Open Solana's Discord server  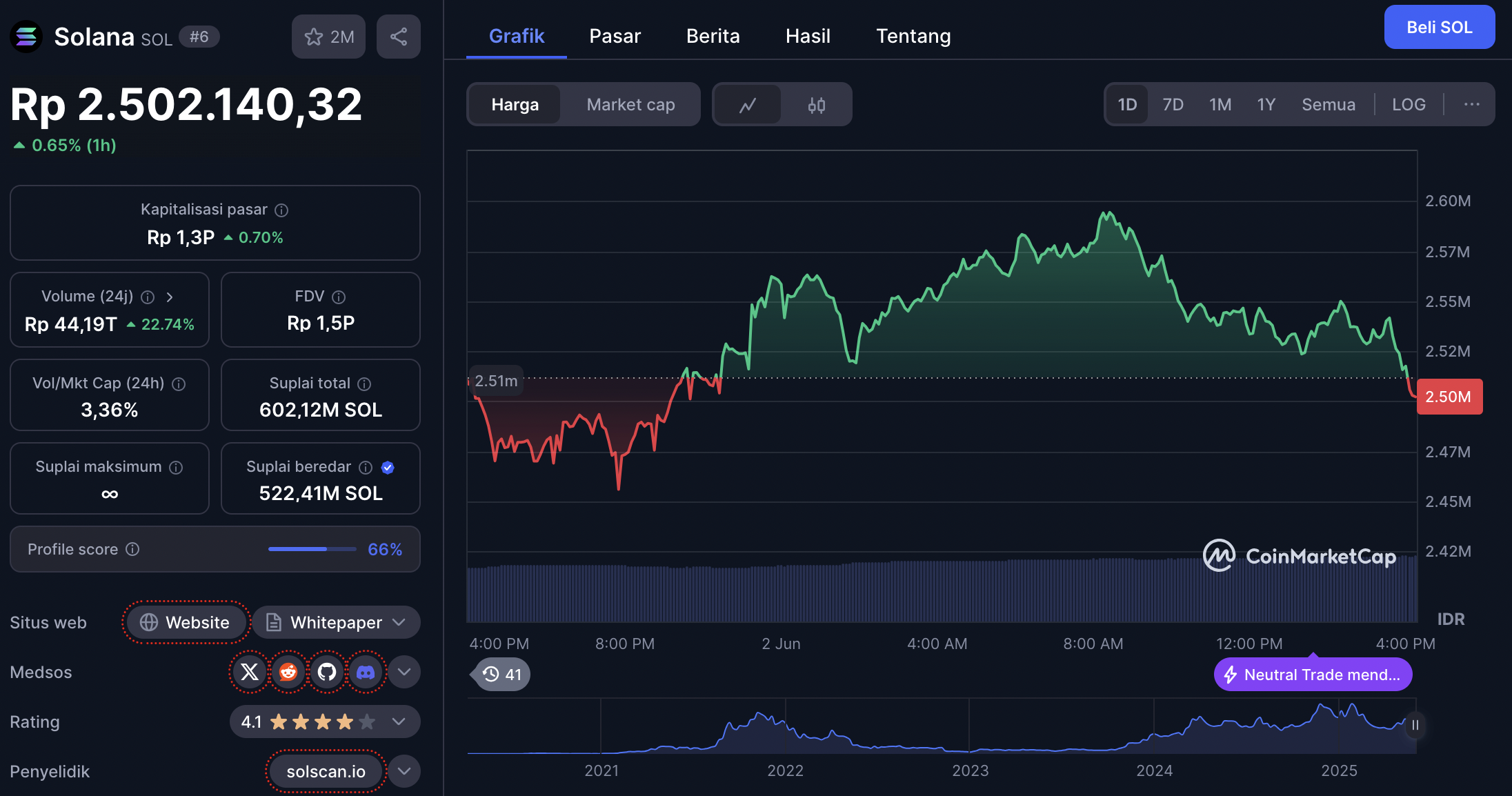[366, 672]
